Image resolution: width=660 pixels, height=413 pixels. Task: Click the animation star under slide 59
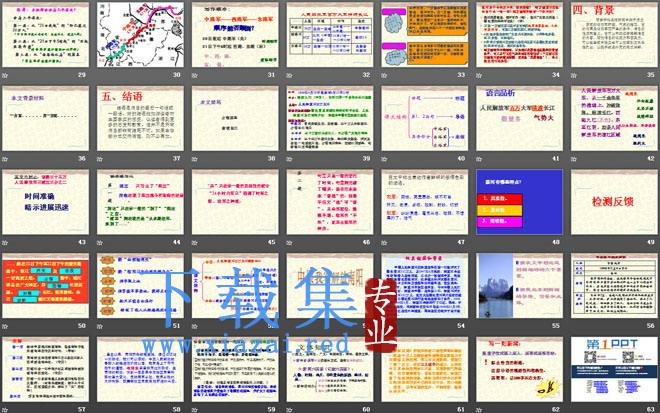[194, 410]
